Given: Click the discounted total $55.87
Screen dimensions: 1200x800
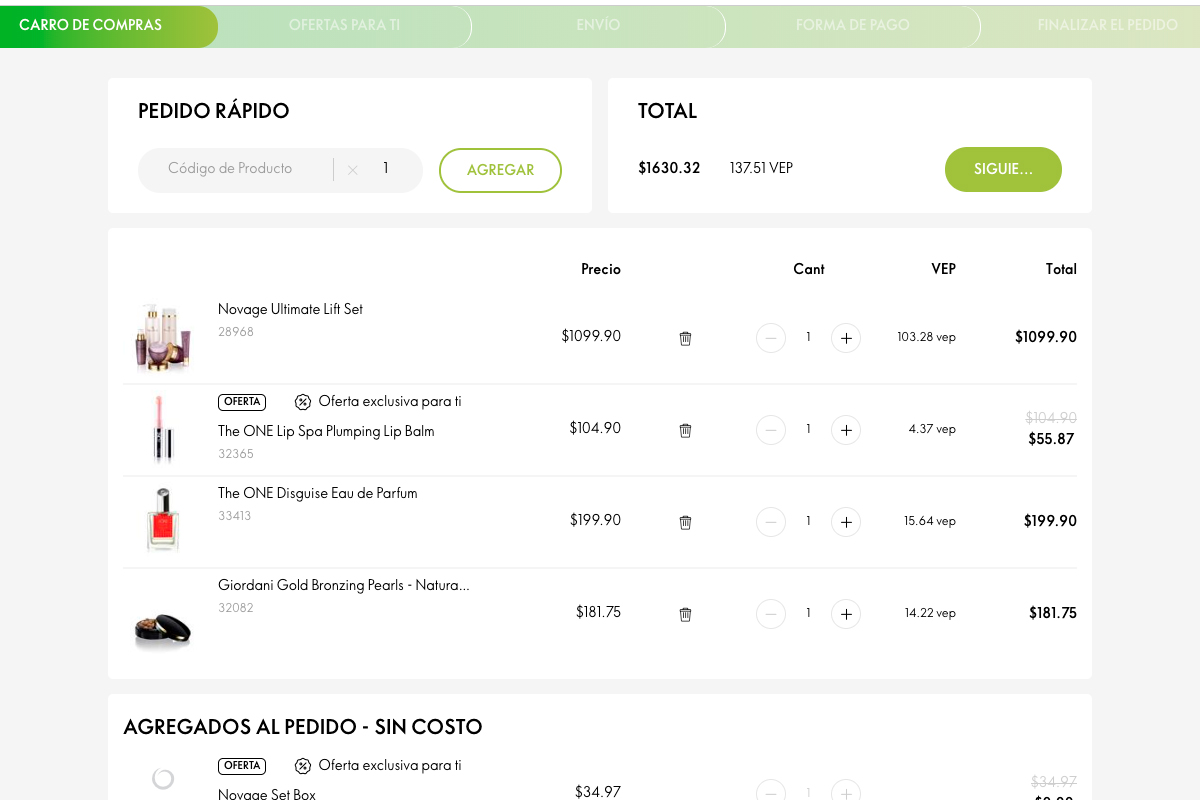Looking at the screenshot, I should point(1051,439).
